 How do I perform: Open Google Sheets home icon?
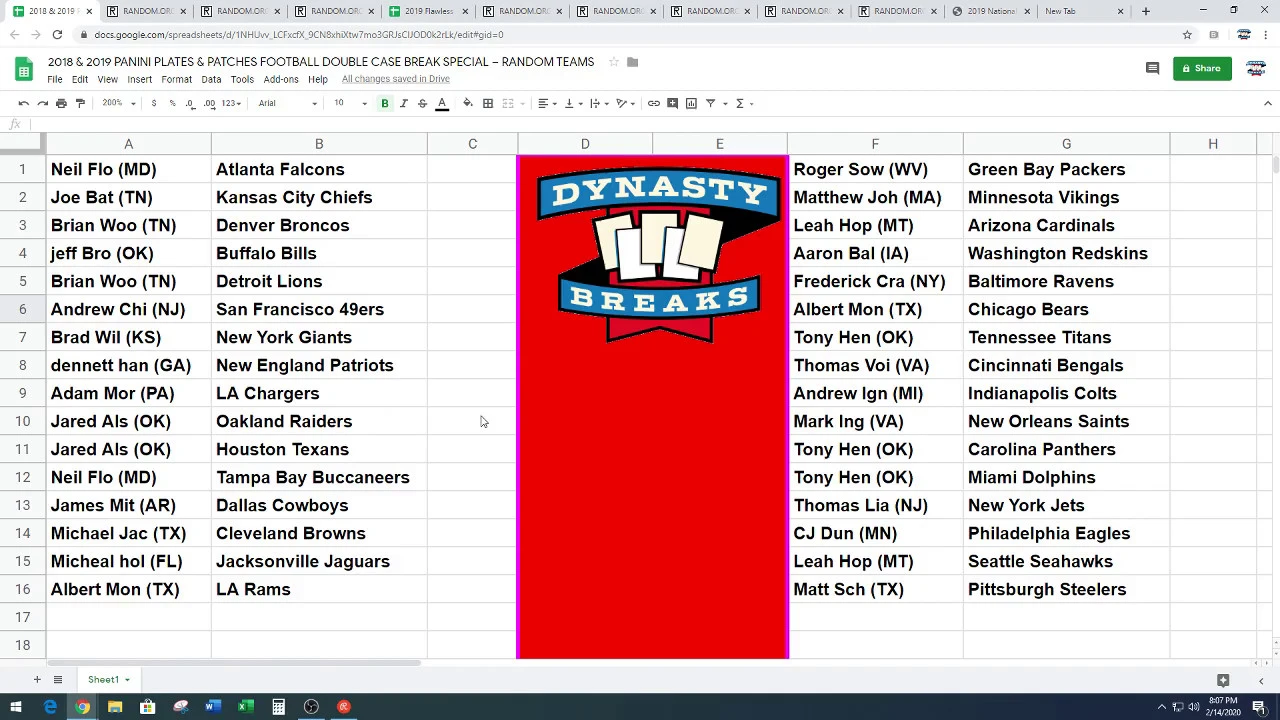[x=24, y=69]
